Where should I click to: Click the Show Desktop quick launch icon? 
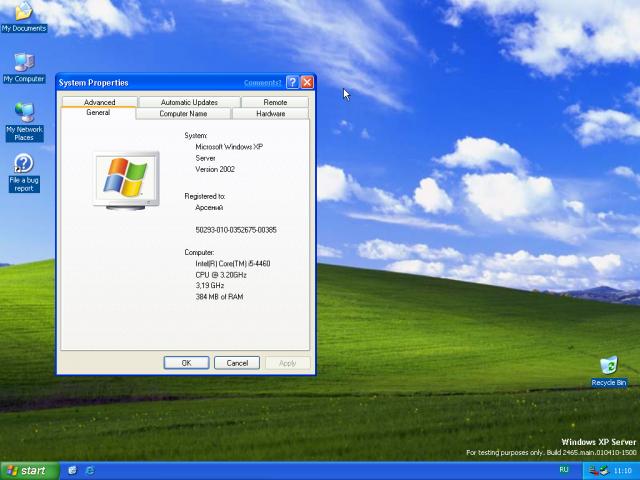point(72,471)
